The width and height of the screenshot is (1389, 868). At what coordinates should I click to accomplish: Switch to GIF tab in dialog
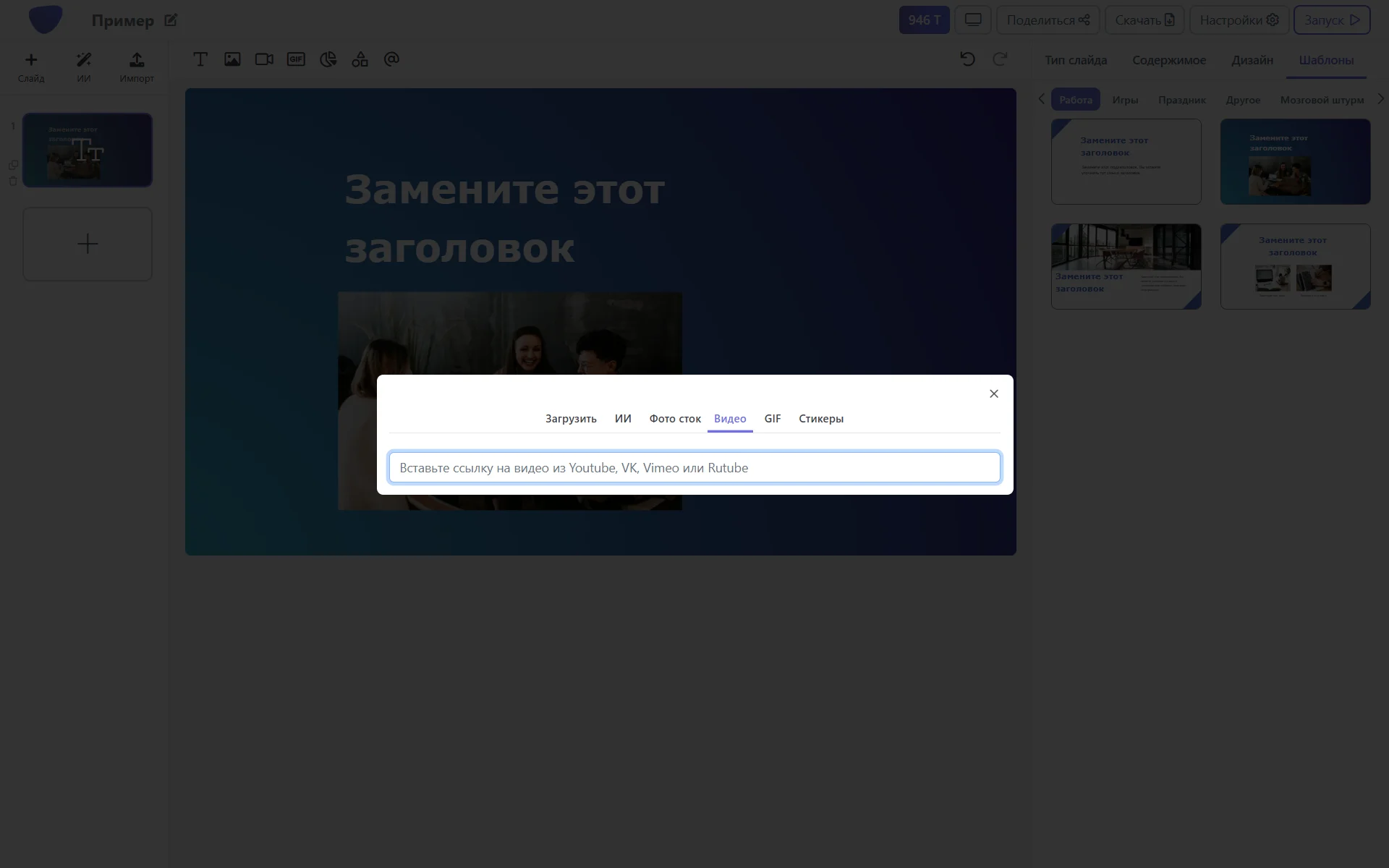click(x=773, y=419)
